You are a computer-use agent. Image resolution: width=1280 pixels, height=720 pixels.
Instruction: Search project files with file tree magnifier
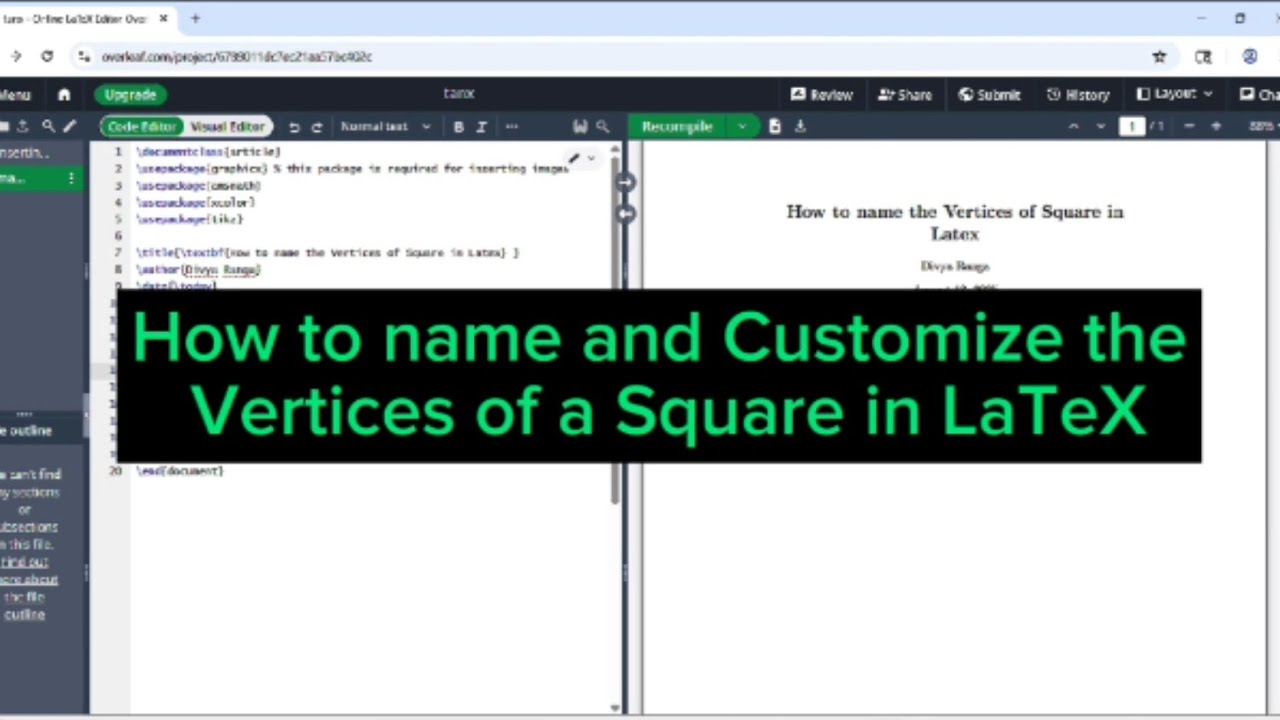pos(47,127)
